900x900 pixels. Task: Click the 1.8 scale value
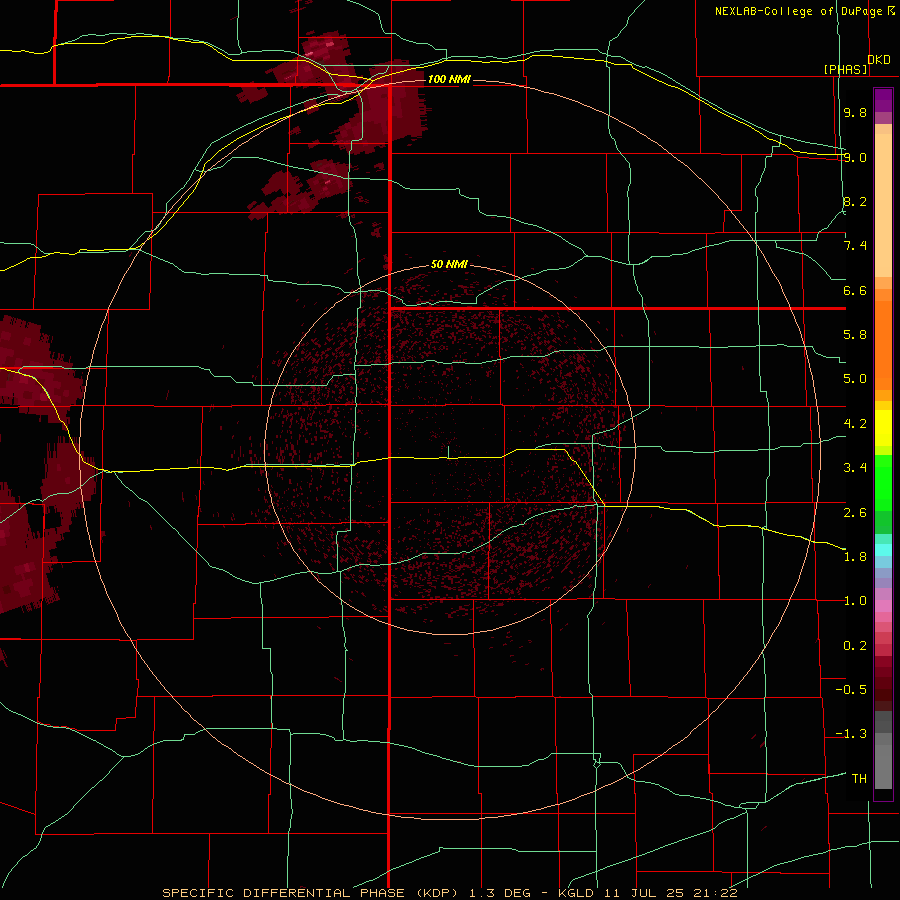tap(855, 557)
